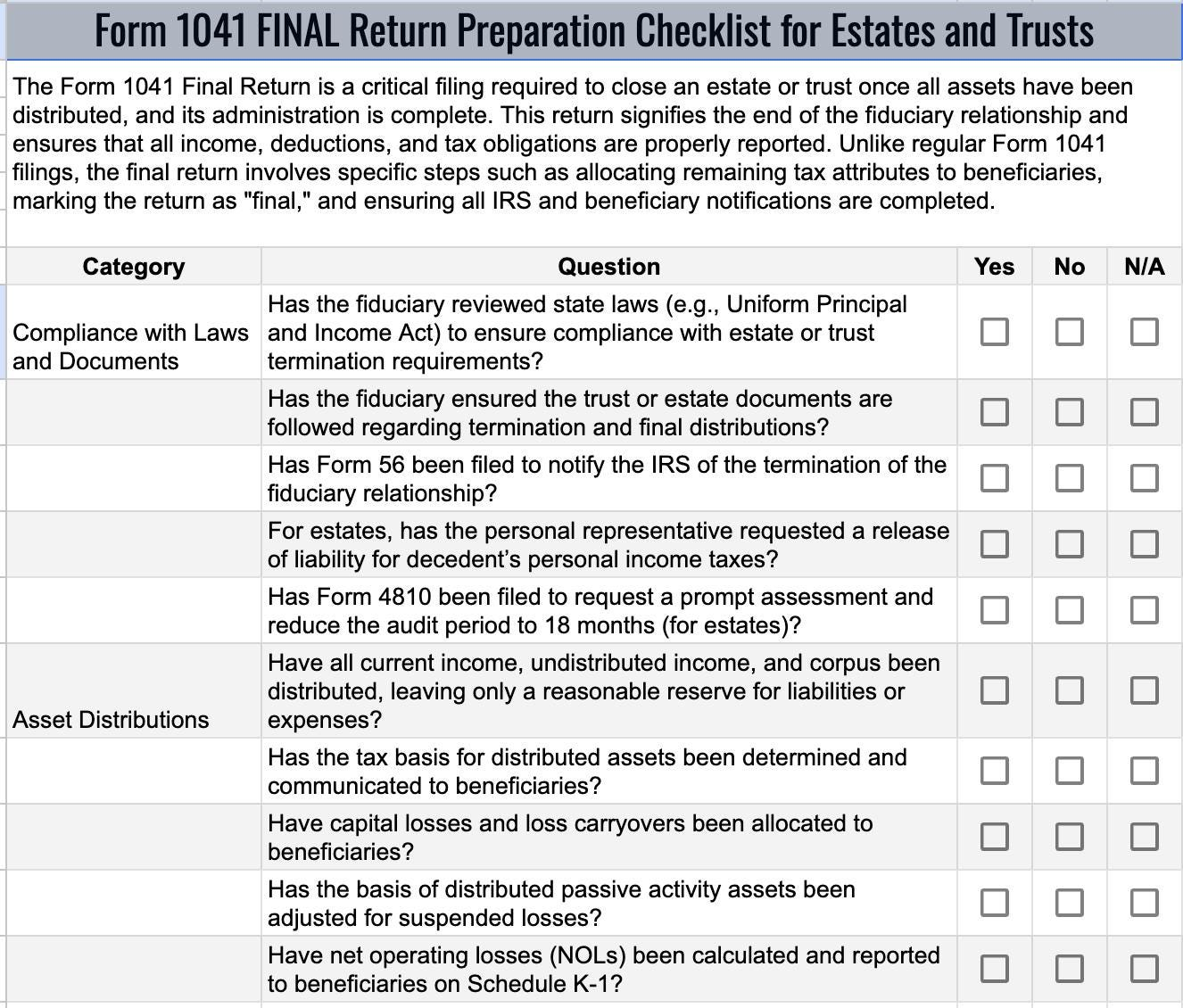
Task: Mark Yes for corpus distributed question
Action: (994, 690)
